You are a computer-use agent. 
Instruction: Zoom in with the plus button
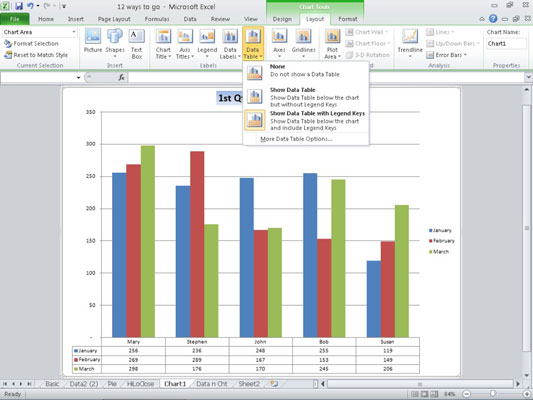[527, 394]
